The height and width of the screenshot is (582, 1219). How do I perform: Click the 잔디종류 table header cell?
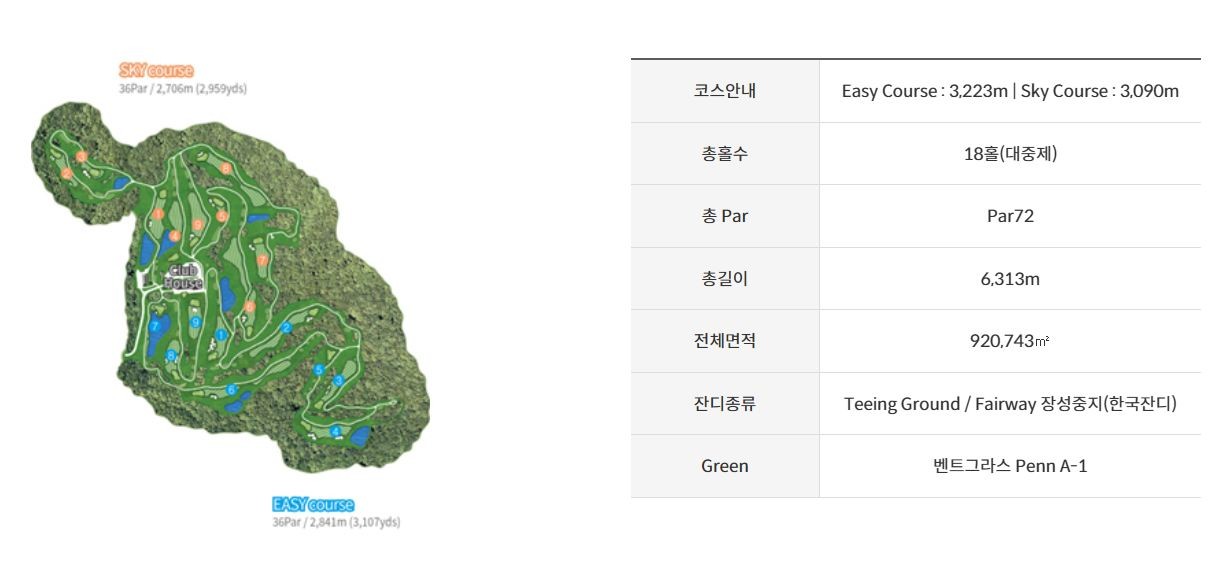point(725,404)
